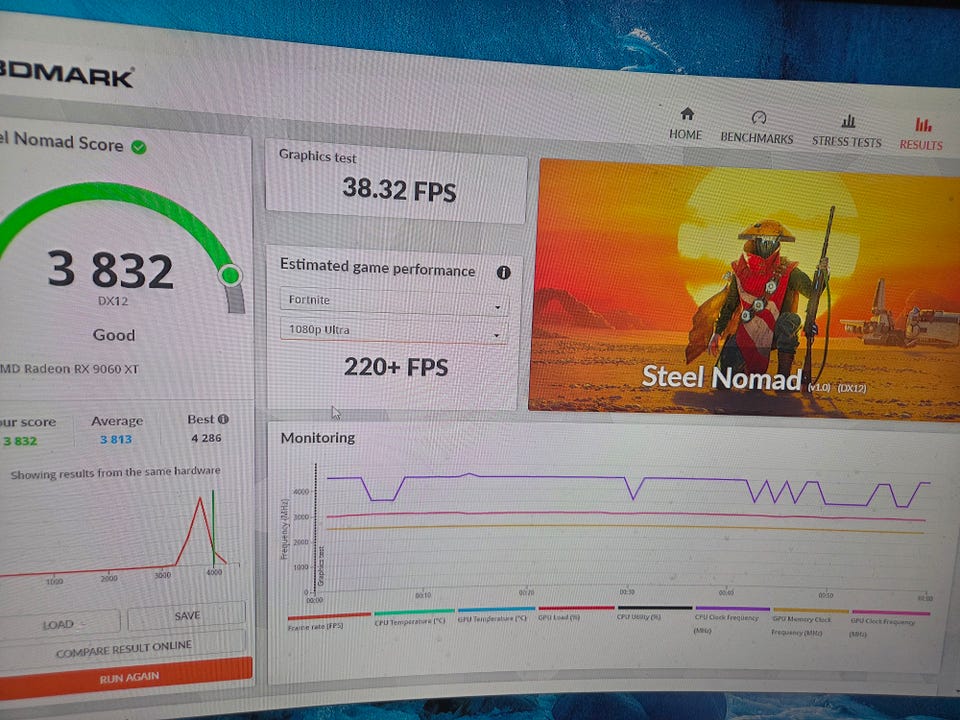Viewport: 960px width, 720px height.
Task: Click the Average score 3 813
Action: click(x=116, y=439)
